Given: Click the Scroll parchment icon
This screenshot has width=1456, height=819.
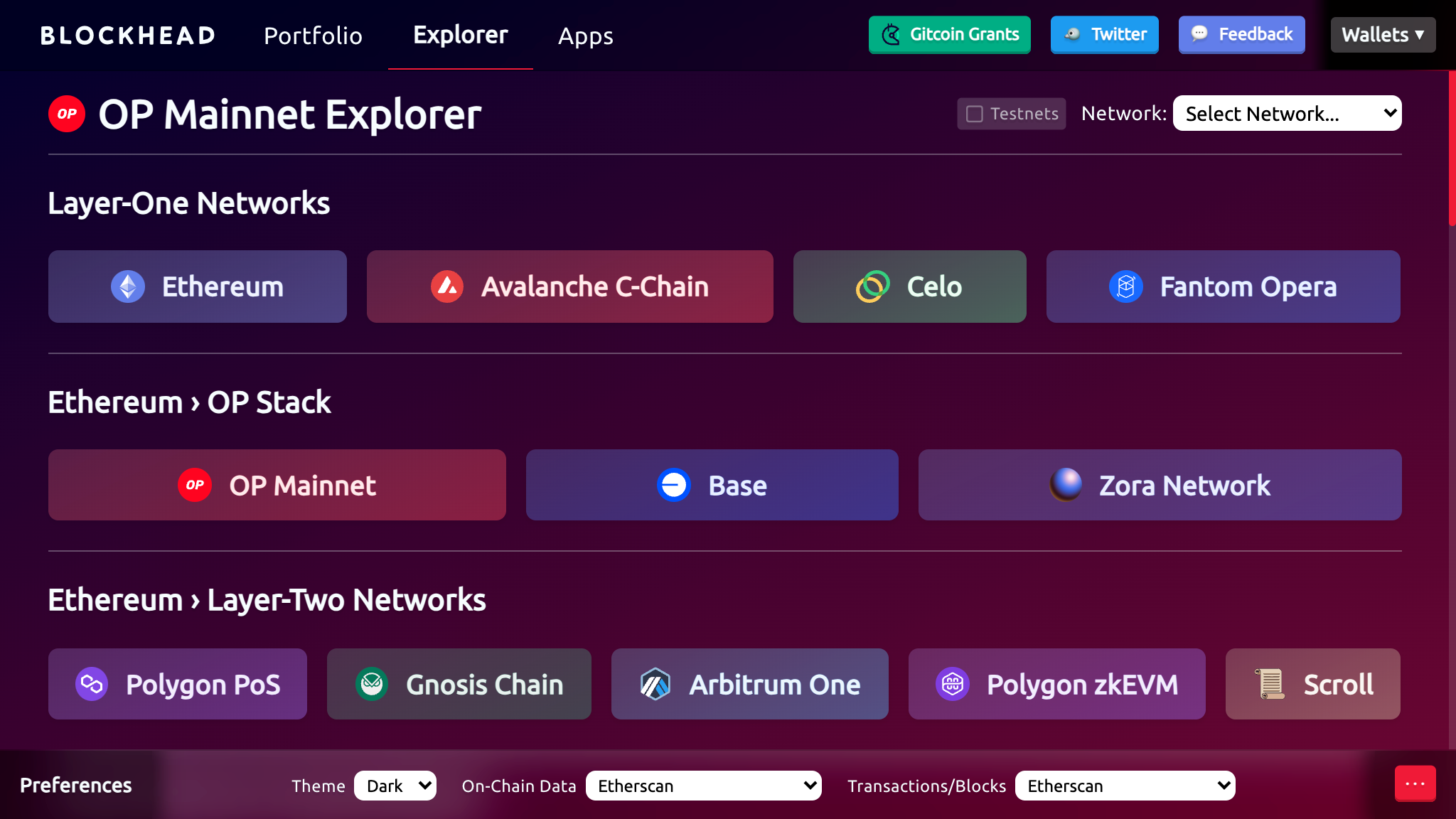Looking at the screenshot, I should [1270, 684].
